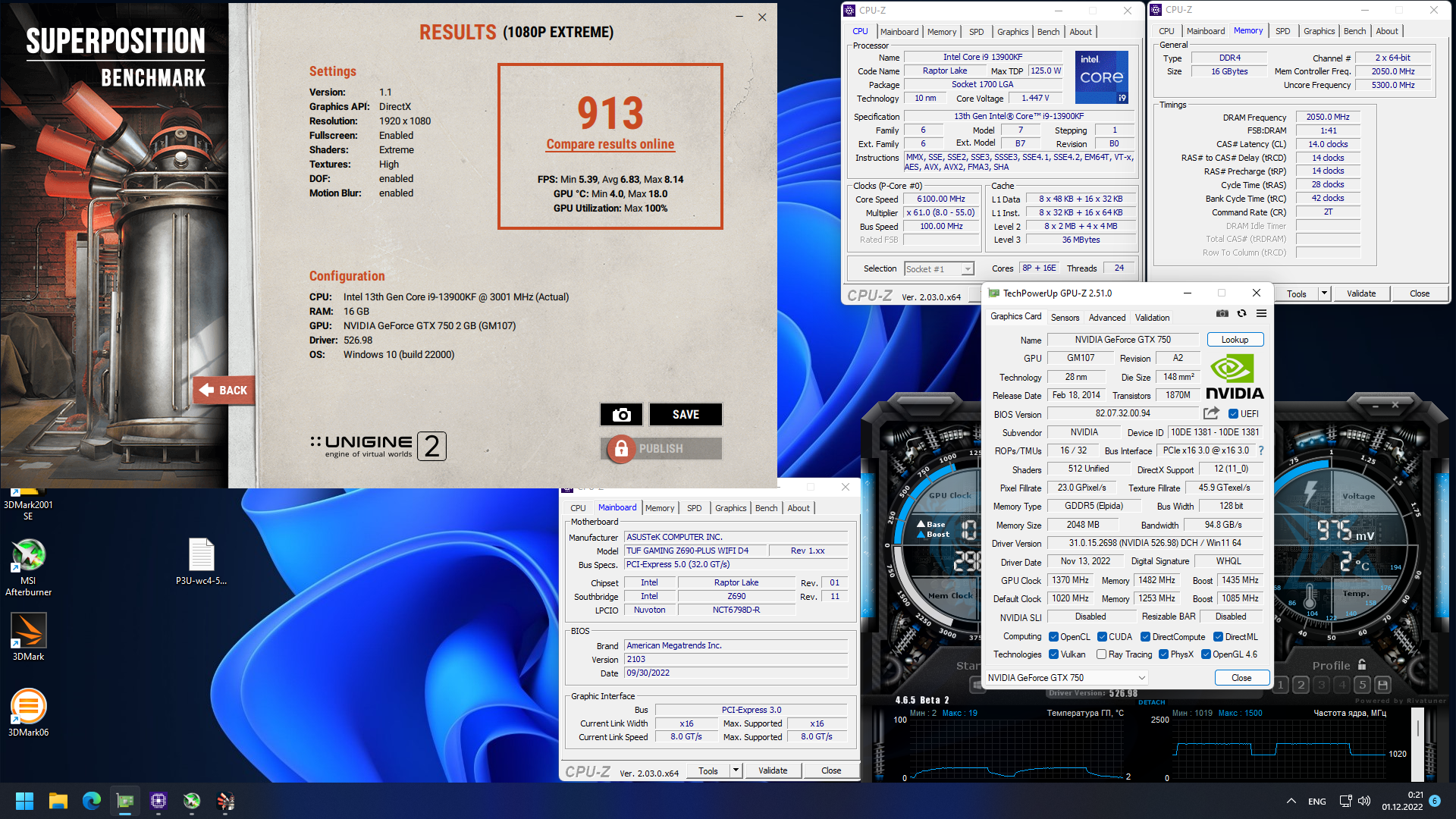Click Close button at GPU-Z bottom
This screenshot has width=1456, height=819.
coord(1241,678)
